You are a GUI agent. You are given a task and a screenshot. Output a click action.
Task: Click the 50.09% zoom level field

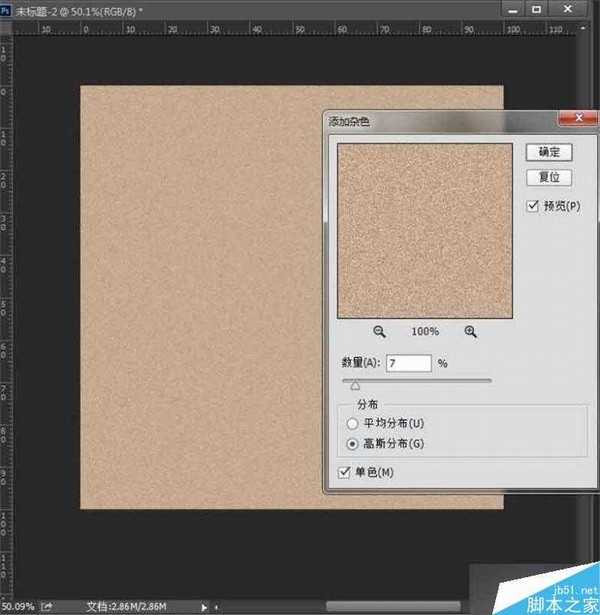tap(18, 606)
